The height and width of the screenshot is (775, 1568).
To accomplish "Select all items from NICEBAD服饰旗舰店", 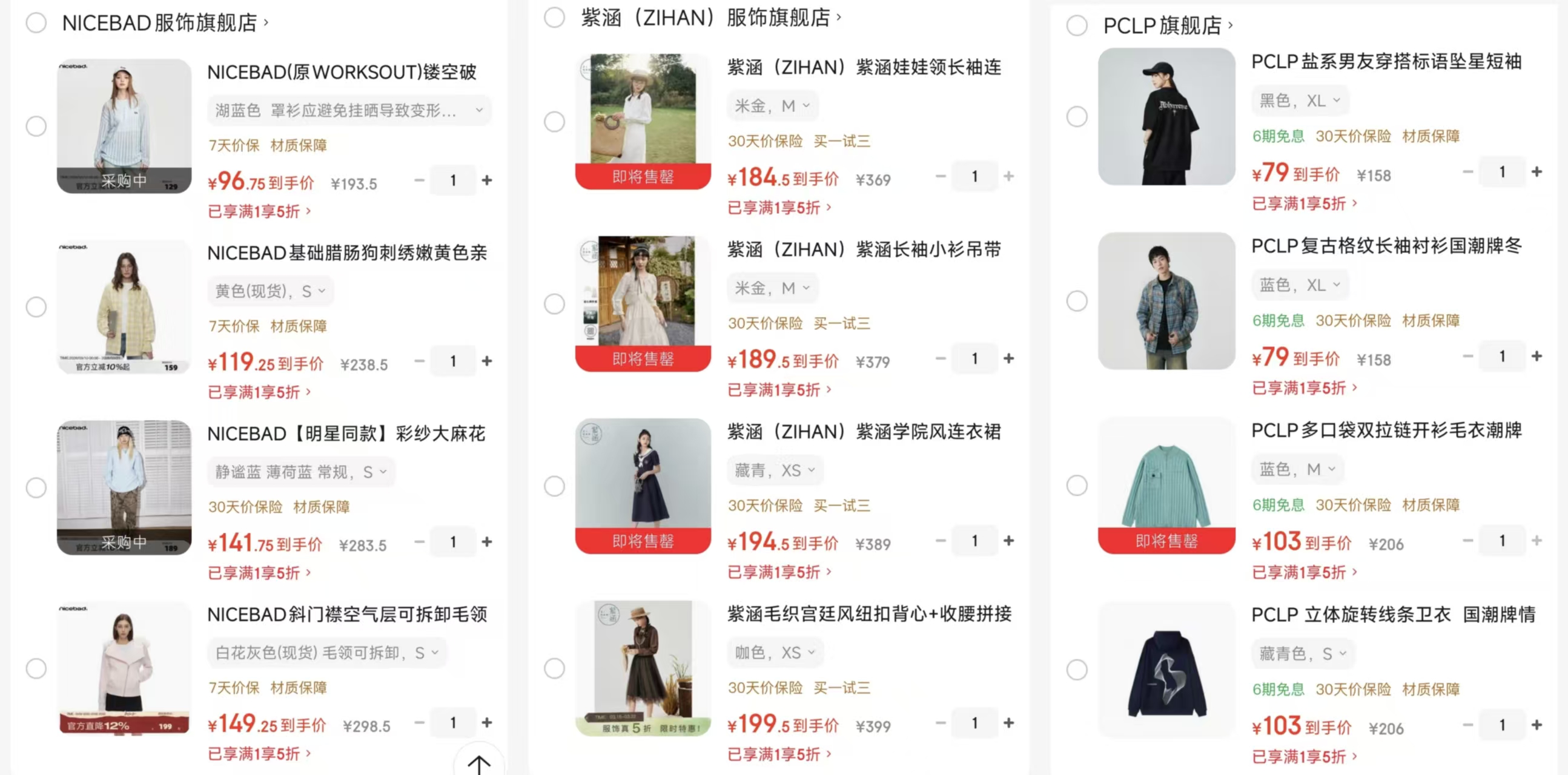I will click(36, 23).
